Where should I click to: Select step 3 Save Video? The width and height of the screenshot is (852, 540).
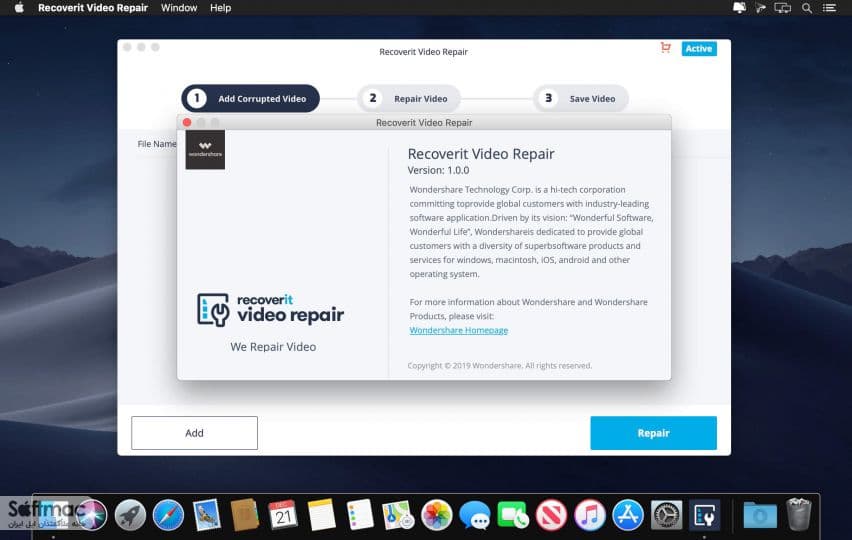click(x=581, y=98)
